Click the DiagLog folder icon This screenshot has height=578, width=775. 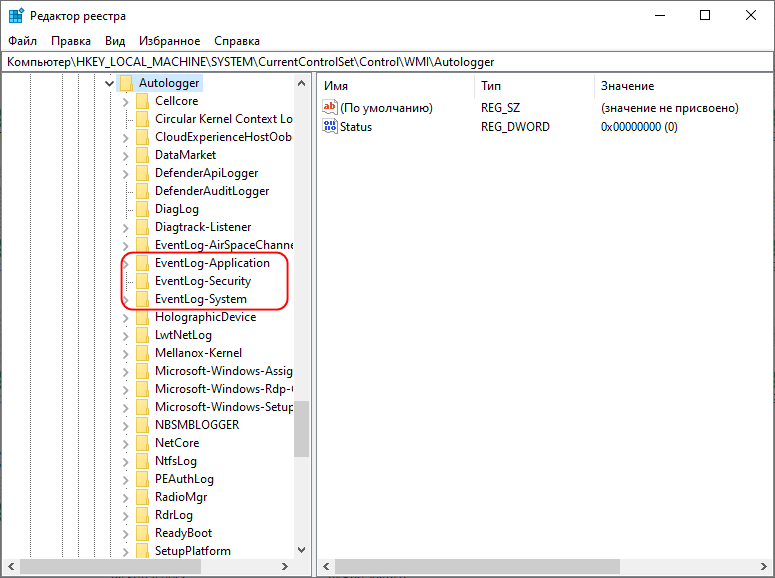pyautogui.click(x=142, y=209)
